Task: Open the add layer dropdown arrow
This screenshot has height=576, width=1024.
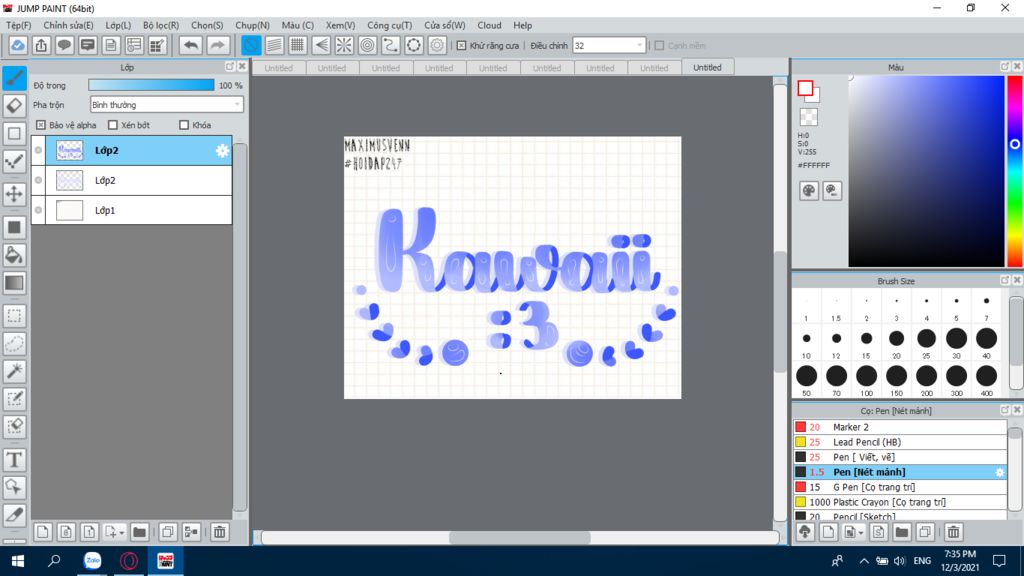Action: tap(121, 533)
